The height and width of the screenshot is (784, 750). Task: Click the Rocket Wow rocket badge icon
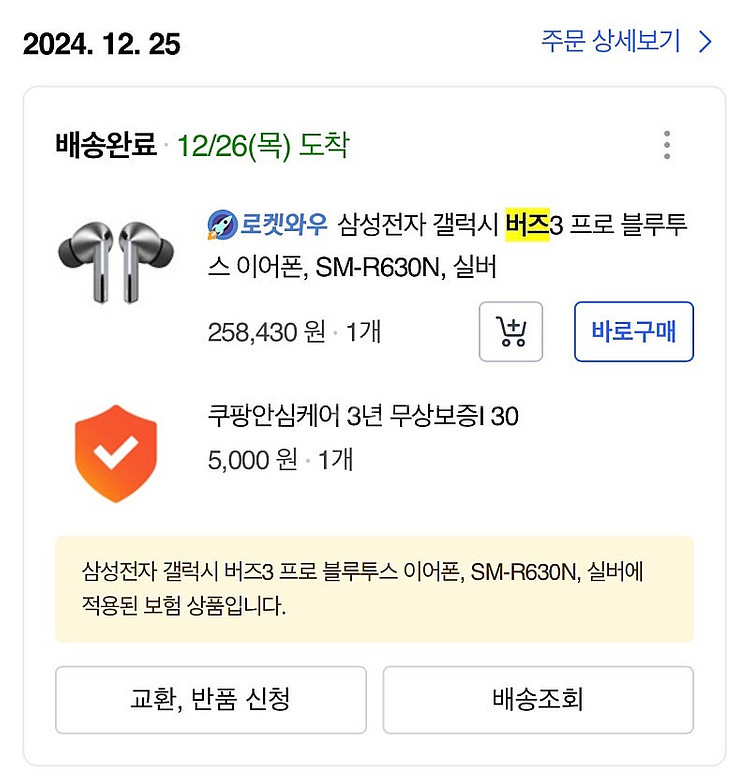(x=221, y=223)
